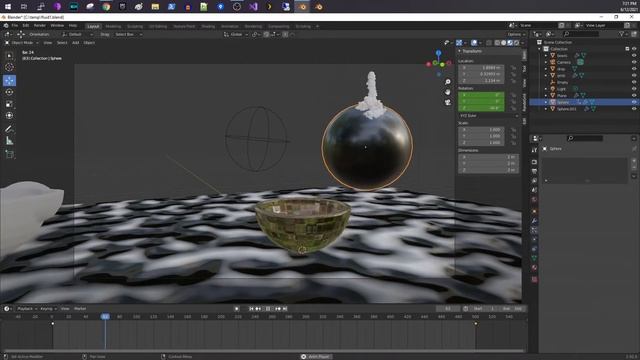Switch to rendered viewport shading mode
640x360 pixels.
[516, 42]
